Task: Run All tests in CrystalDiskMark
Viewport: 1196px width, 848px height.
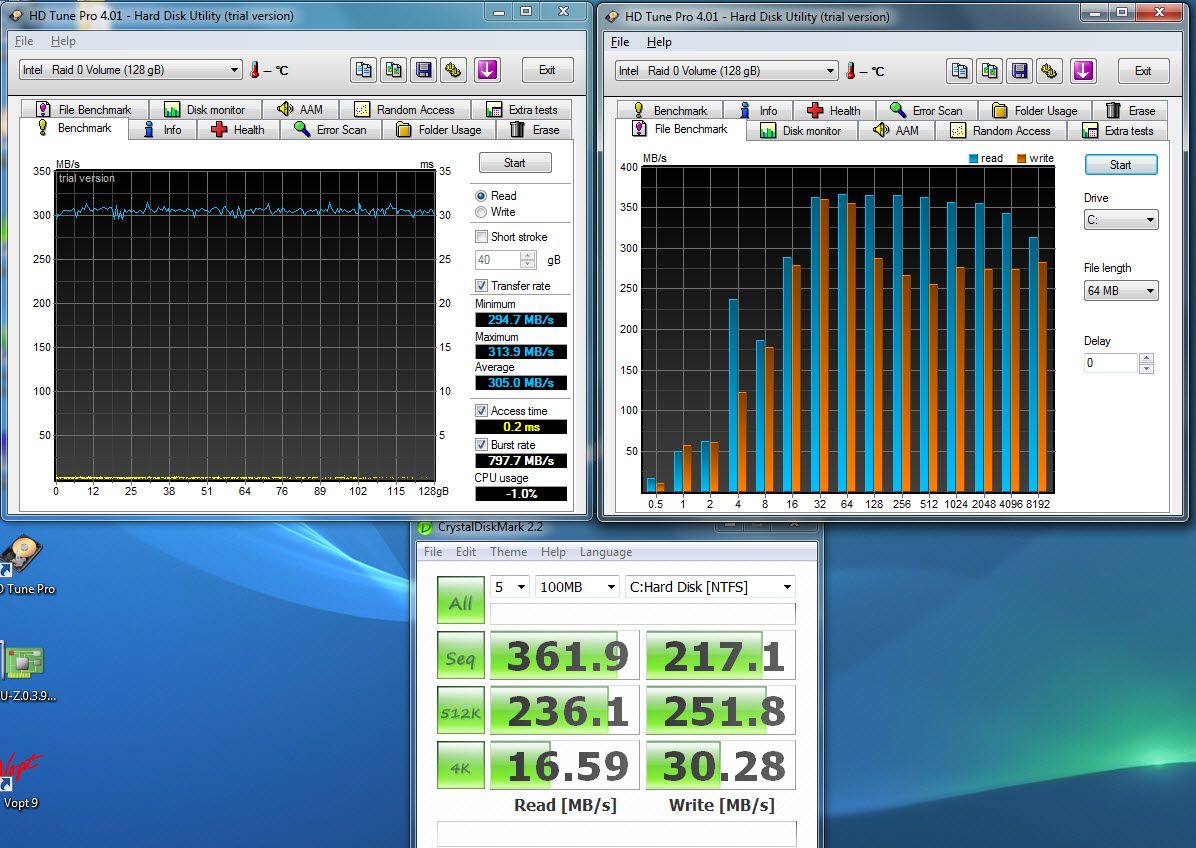Action: click(461, 601)
